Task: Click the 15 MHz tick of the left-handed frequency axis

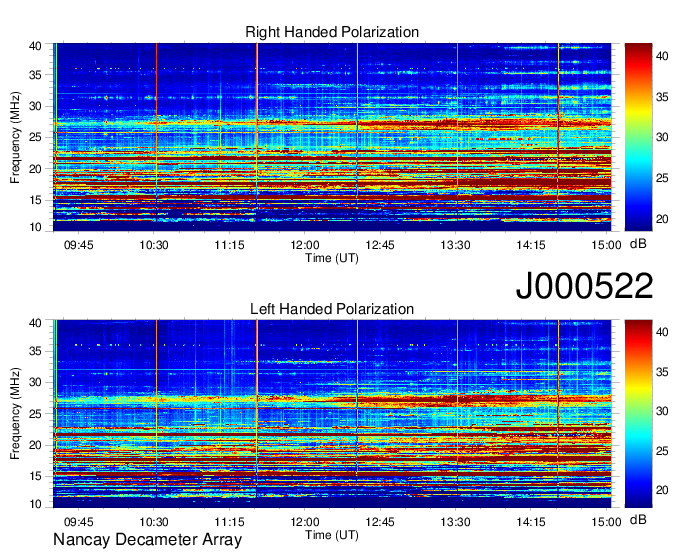Action: click(35, 476)
